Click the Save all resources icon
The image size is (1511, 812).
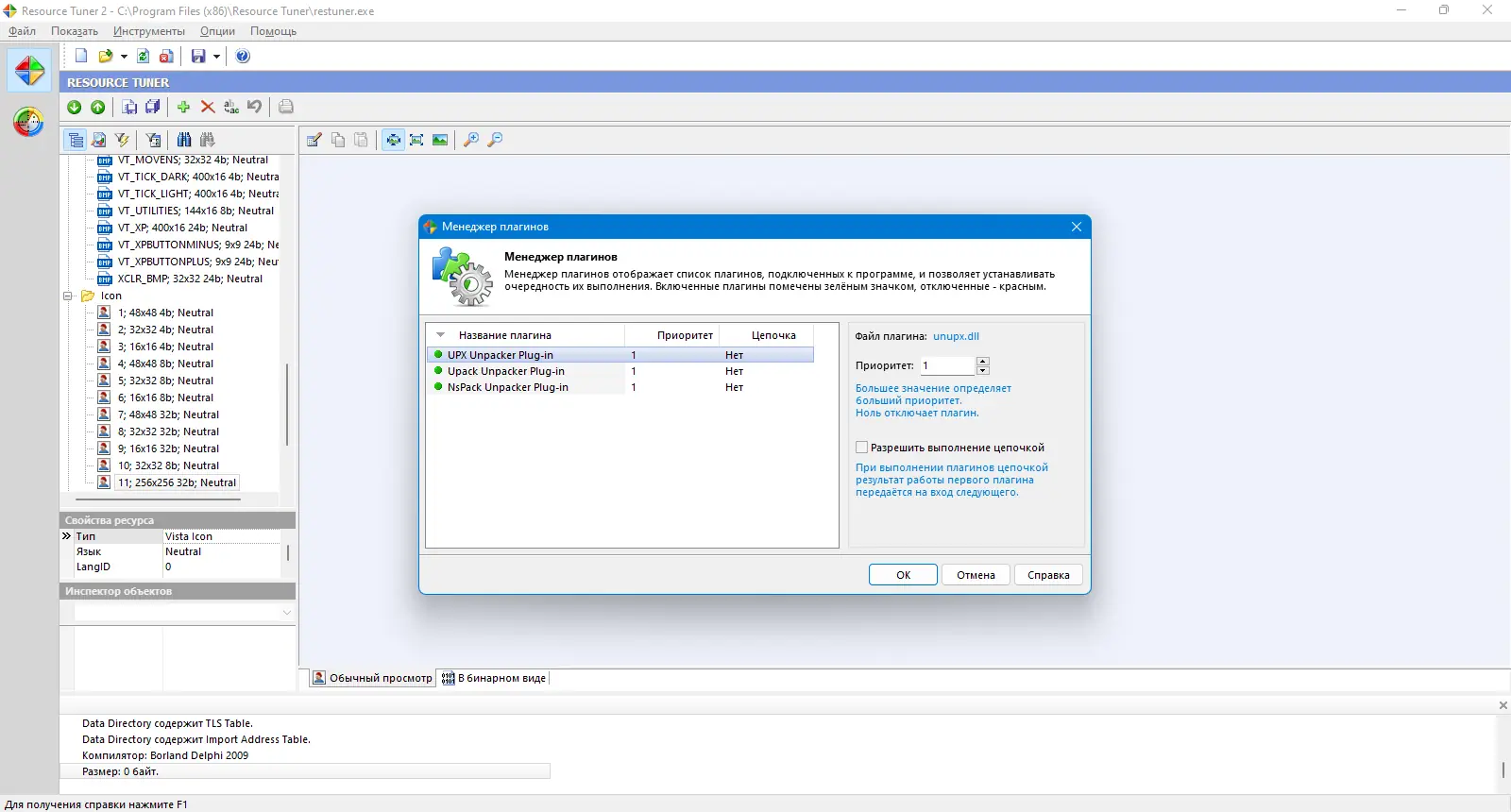[152, 107]
